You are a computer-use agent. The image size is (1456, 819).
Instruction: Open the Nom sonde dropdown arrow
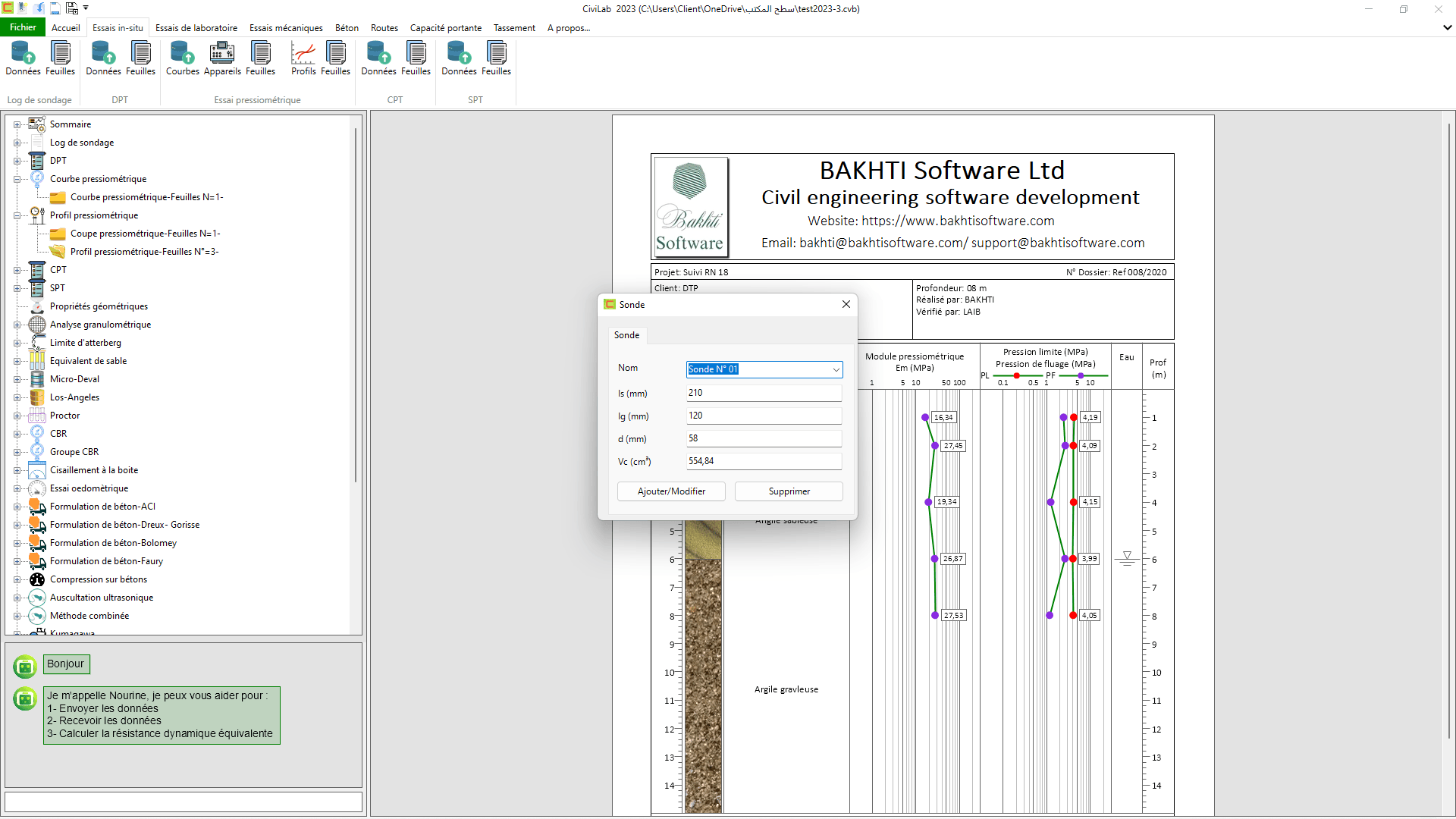click(x=836, y=369)
